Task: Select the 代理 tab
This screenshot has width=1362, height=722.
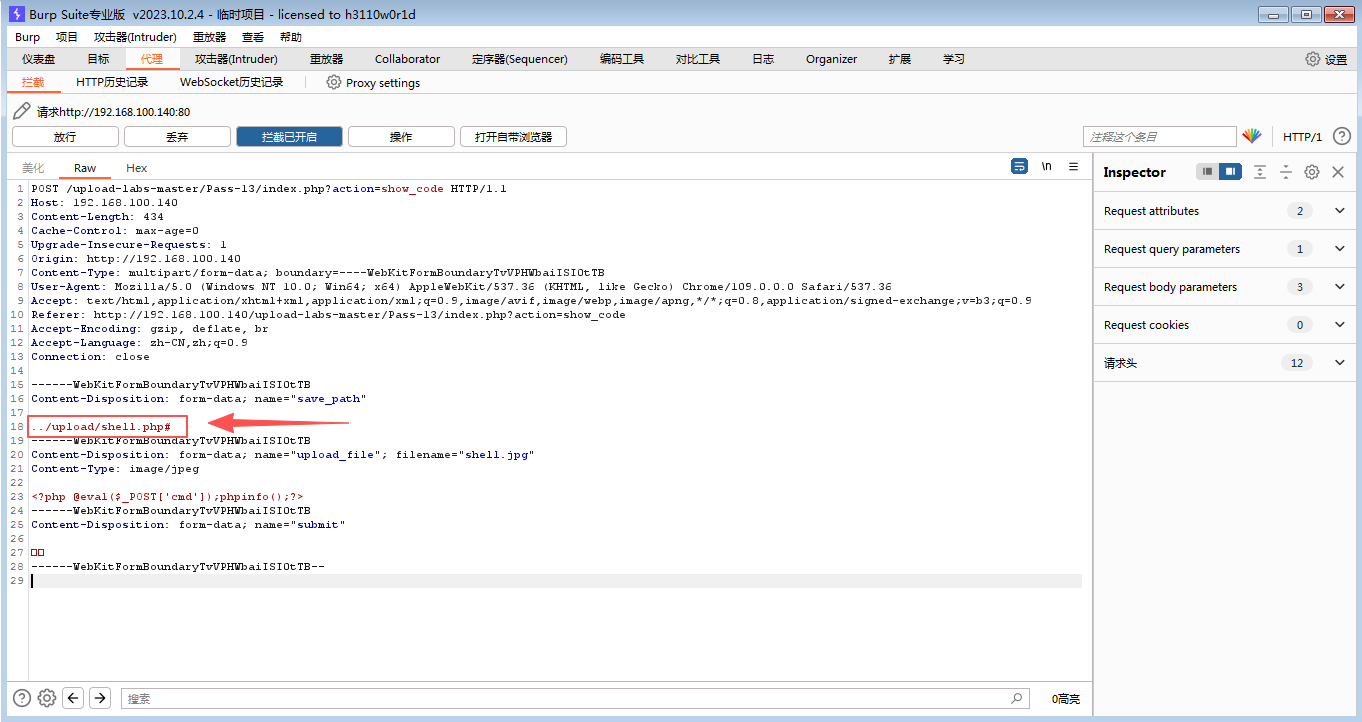Action: 152,59
